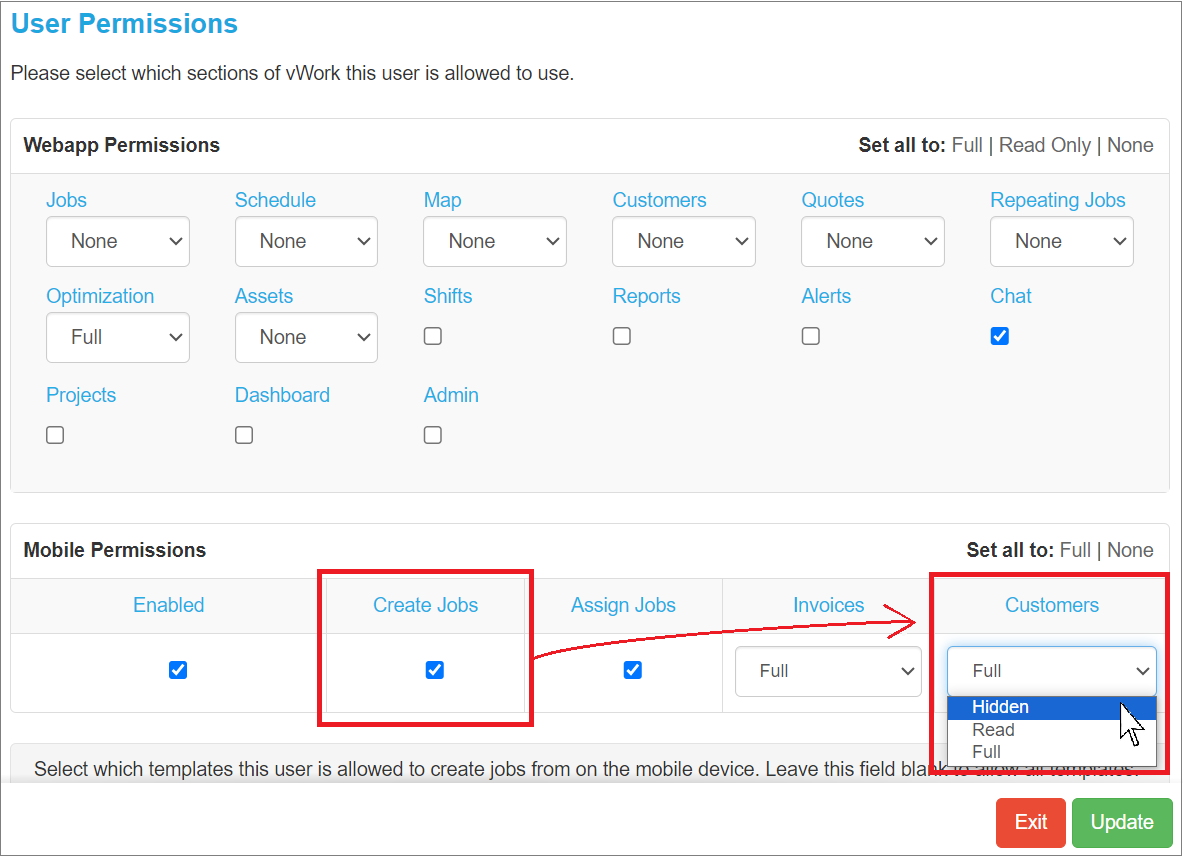Click the Schedule label link
The height and width of the screenshot is (857, 1183).
pos(275,200)
